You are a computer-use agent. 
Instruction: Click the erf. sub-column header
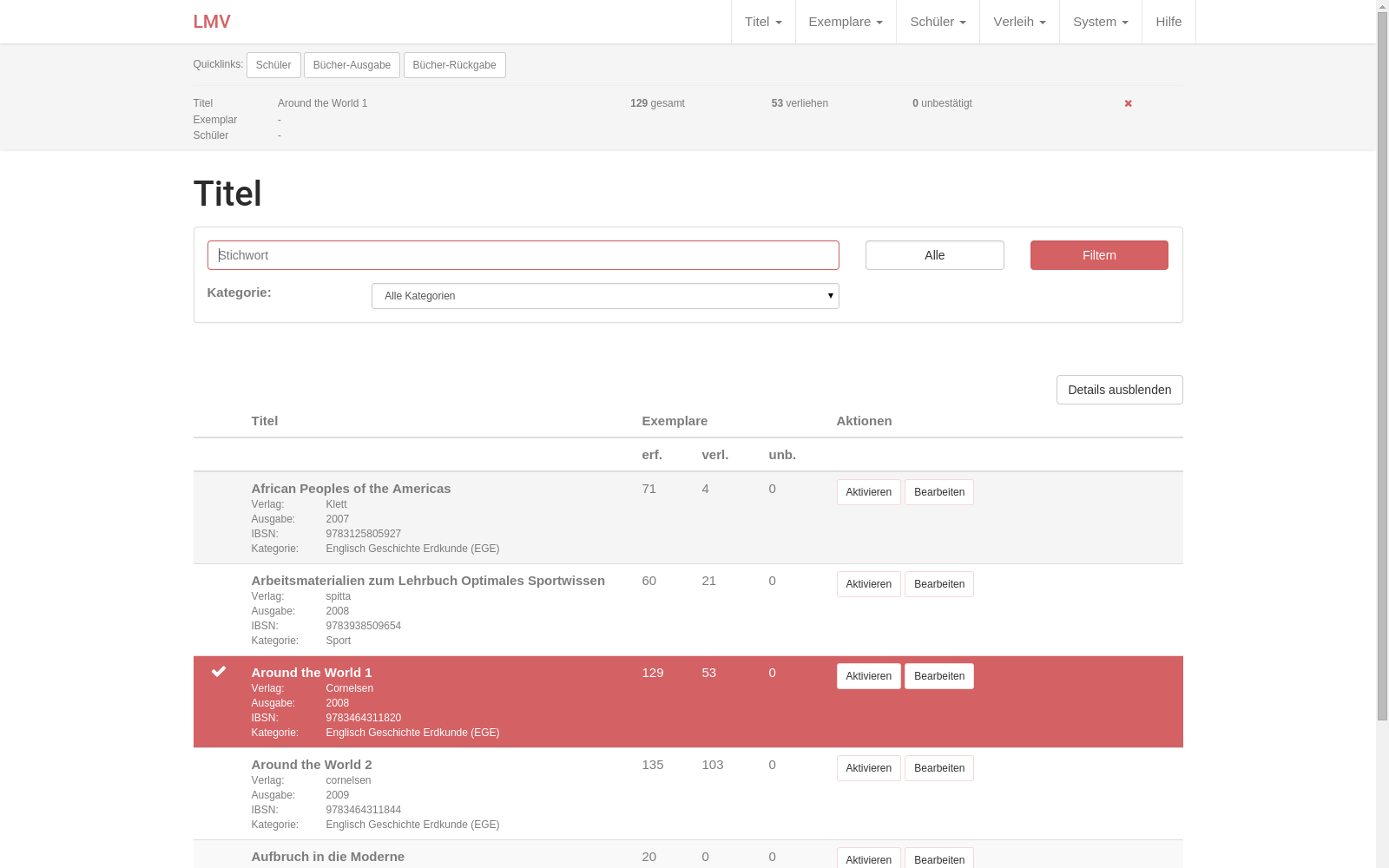click(652, 455)
